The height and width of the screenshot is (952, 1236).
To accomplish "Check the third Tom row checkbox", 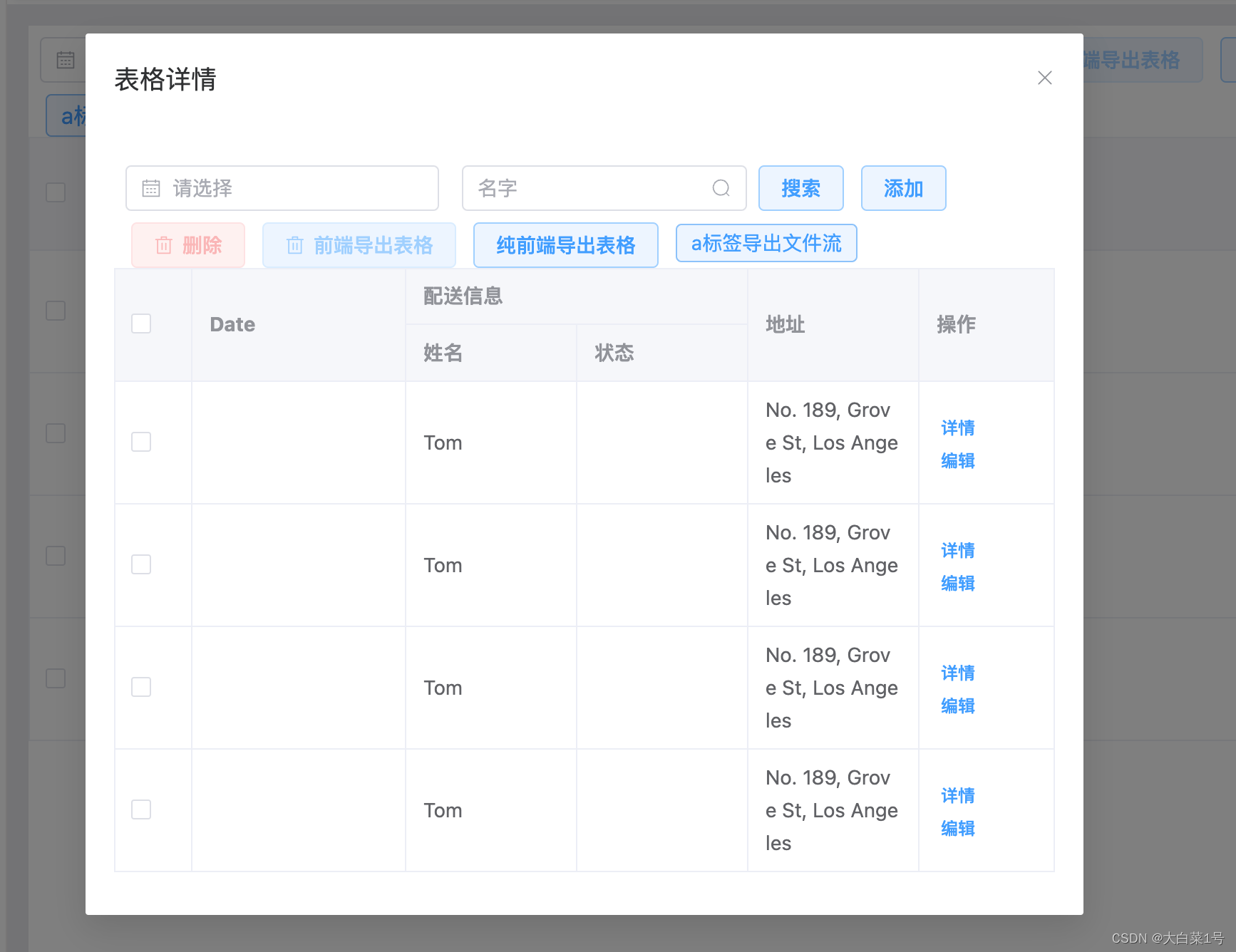I will pyautogui.click(x=141, y=687).
